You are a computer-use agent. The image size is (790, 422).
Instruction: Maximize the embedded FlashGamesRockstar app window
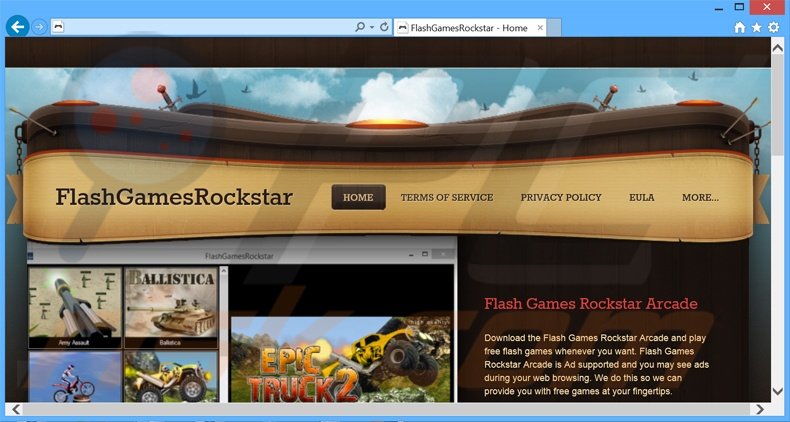click(425, 254)
